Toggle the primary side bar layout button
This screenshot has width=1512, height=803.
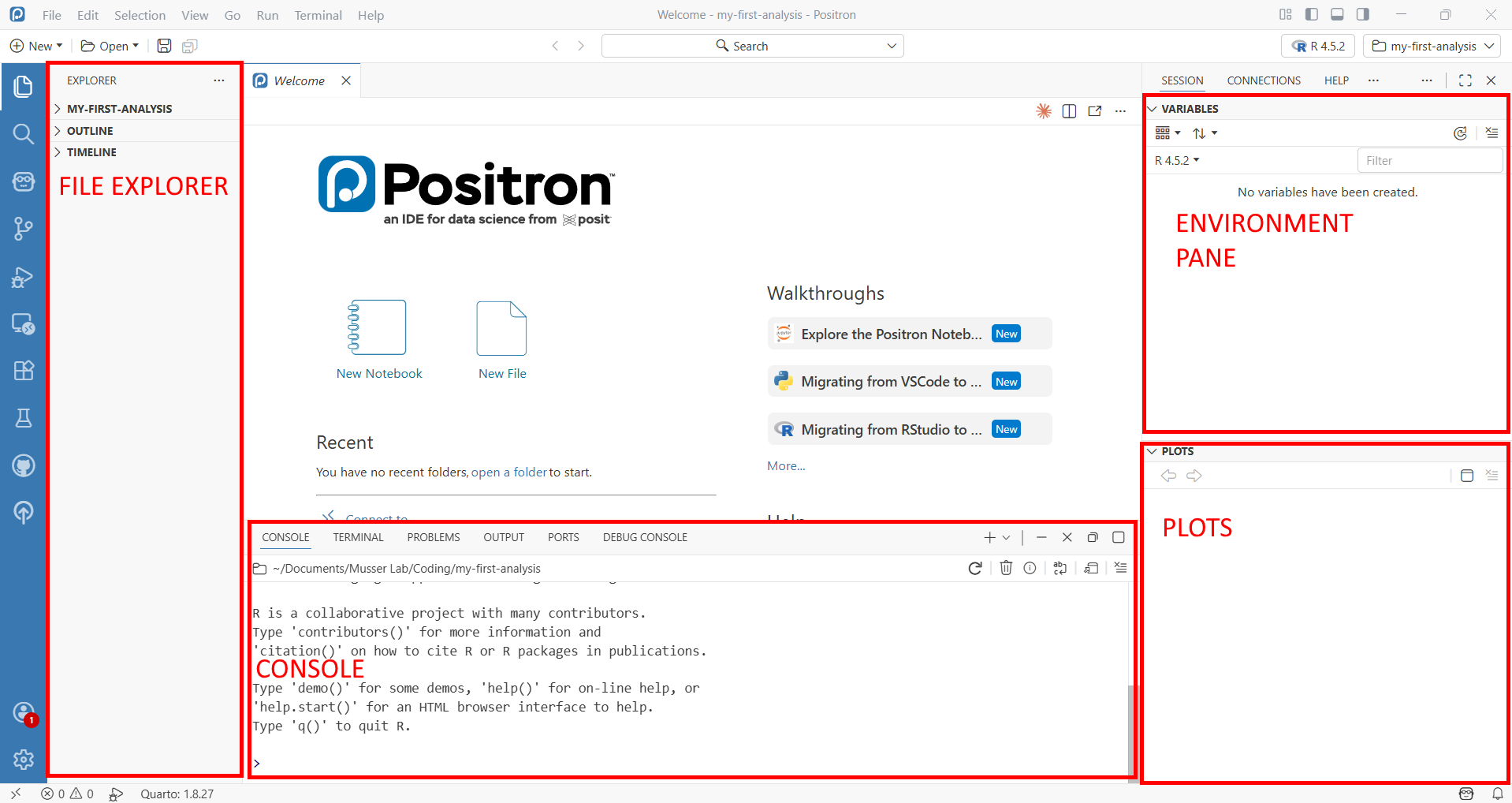click(x=1312, y=14)
